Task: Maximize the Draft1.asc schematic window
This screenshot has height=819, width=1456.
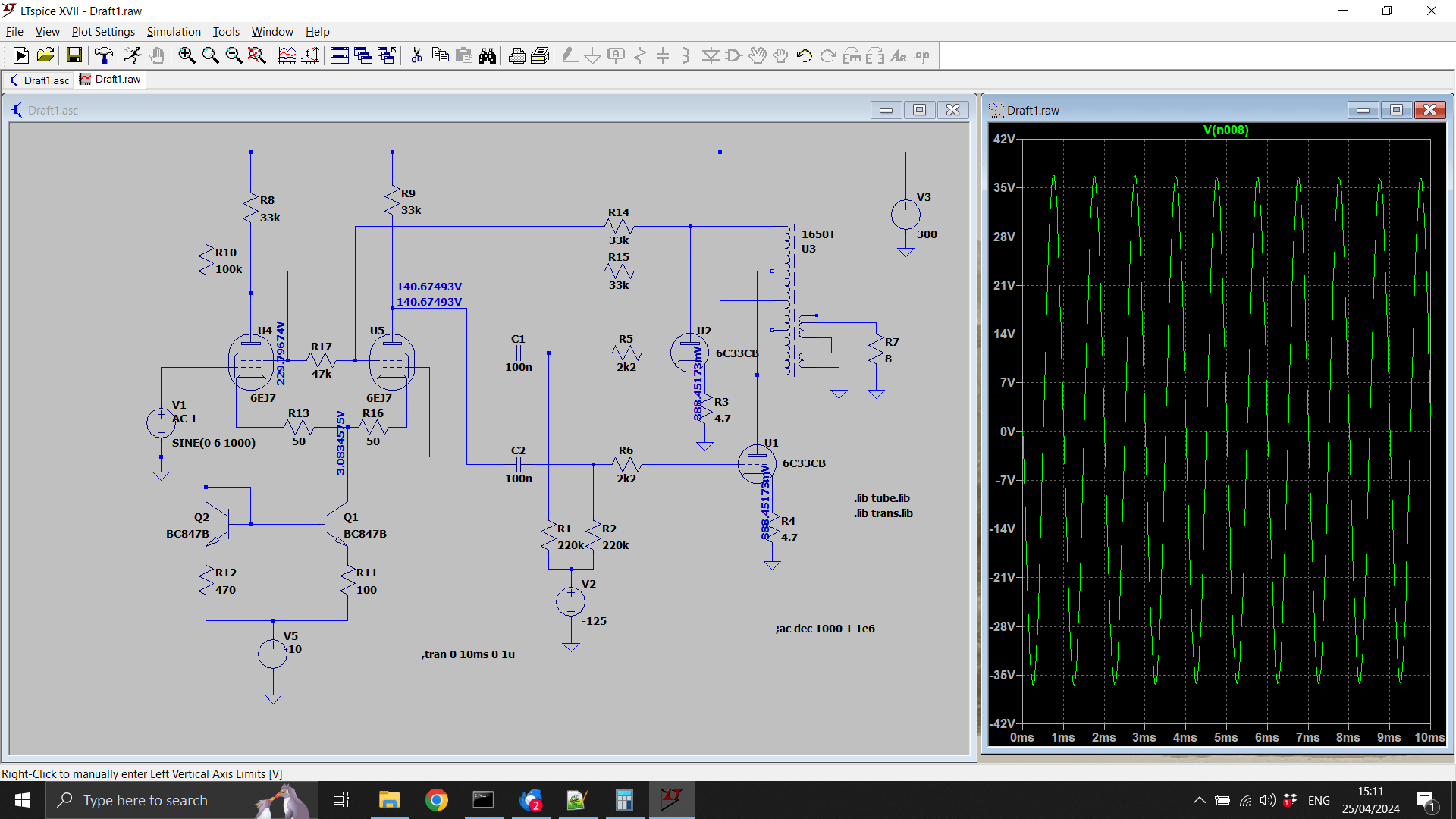Action: click(x=919, y=110)
